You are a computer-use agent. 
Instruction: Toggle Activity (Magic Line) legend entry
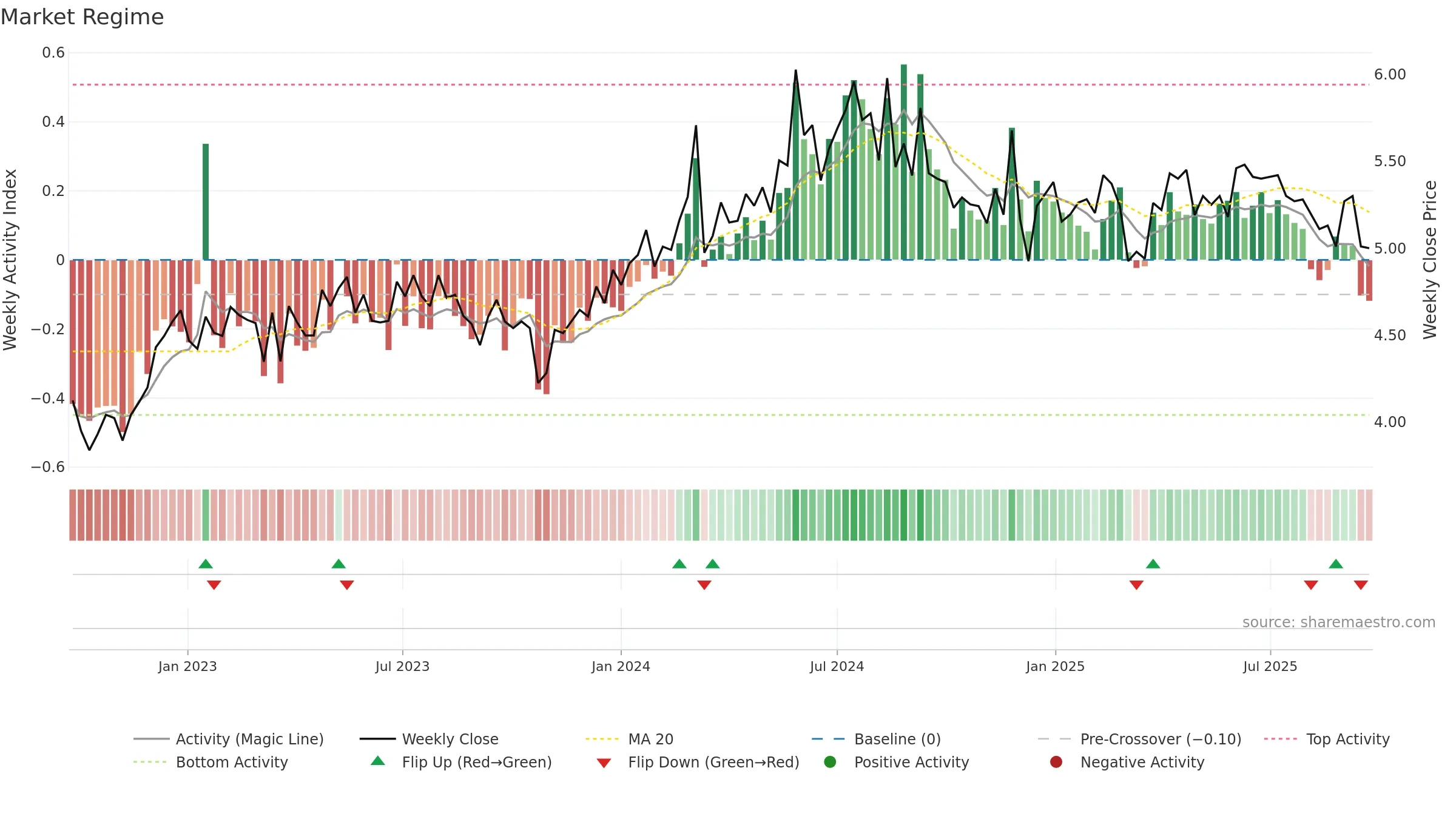[229, 739]
